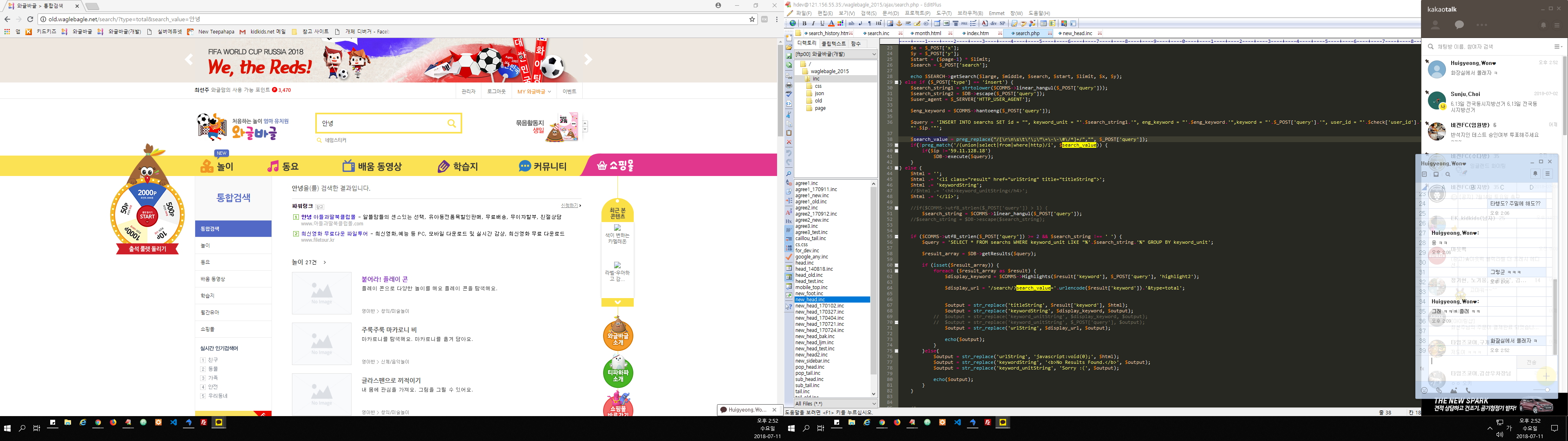
Task: Select 'new_head.inc' in the file list
Action: 832,300
